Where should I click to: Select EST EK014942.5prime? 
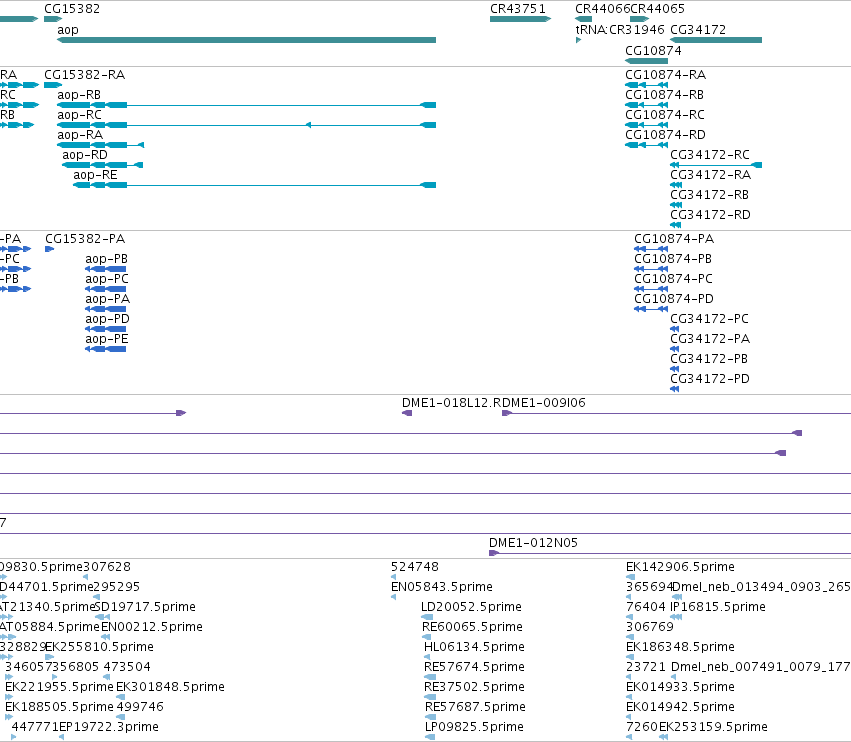click(x=629, y=717)
